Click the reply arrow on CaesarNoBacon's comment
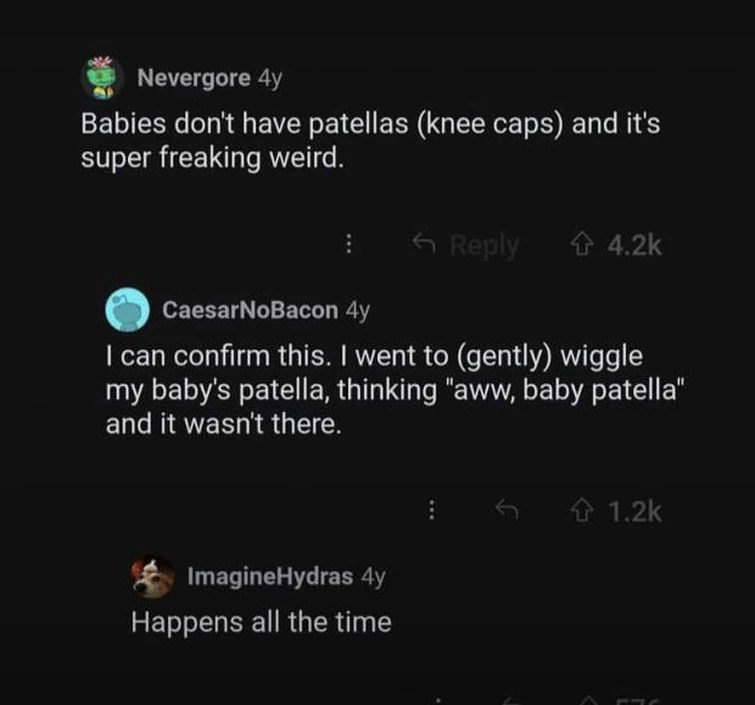 (x=506, y=511)
